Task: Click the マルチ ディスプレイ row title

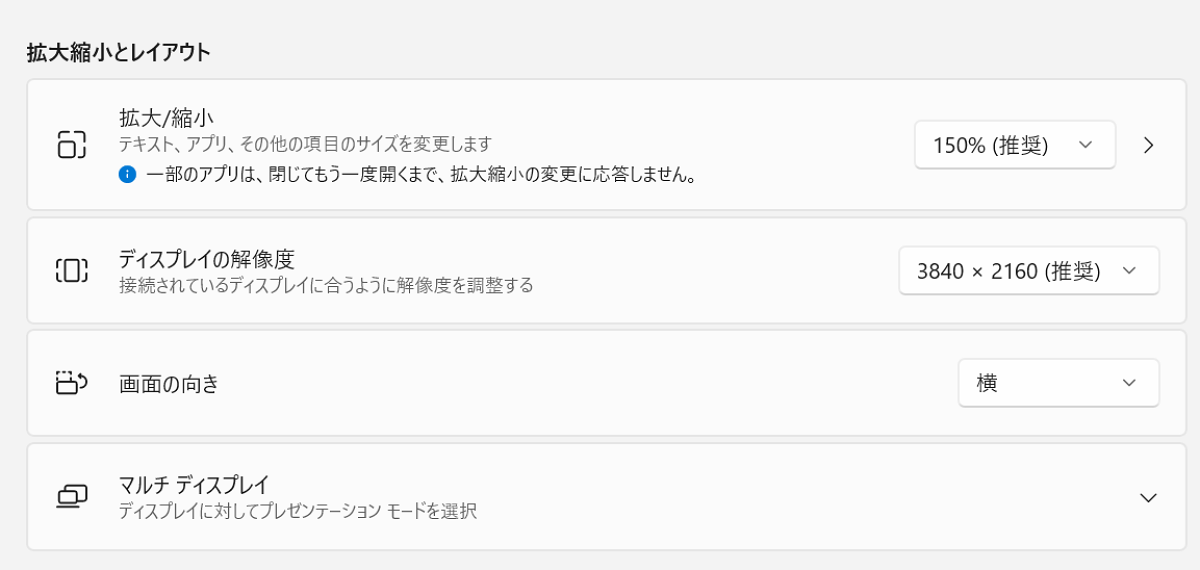Action: point(194,485)
